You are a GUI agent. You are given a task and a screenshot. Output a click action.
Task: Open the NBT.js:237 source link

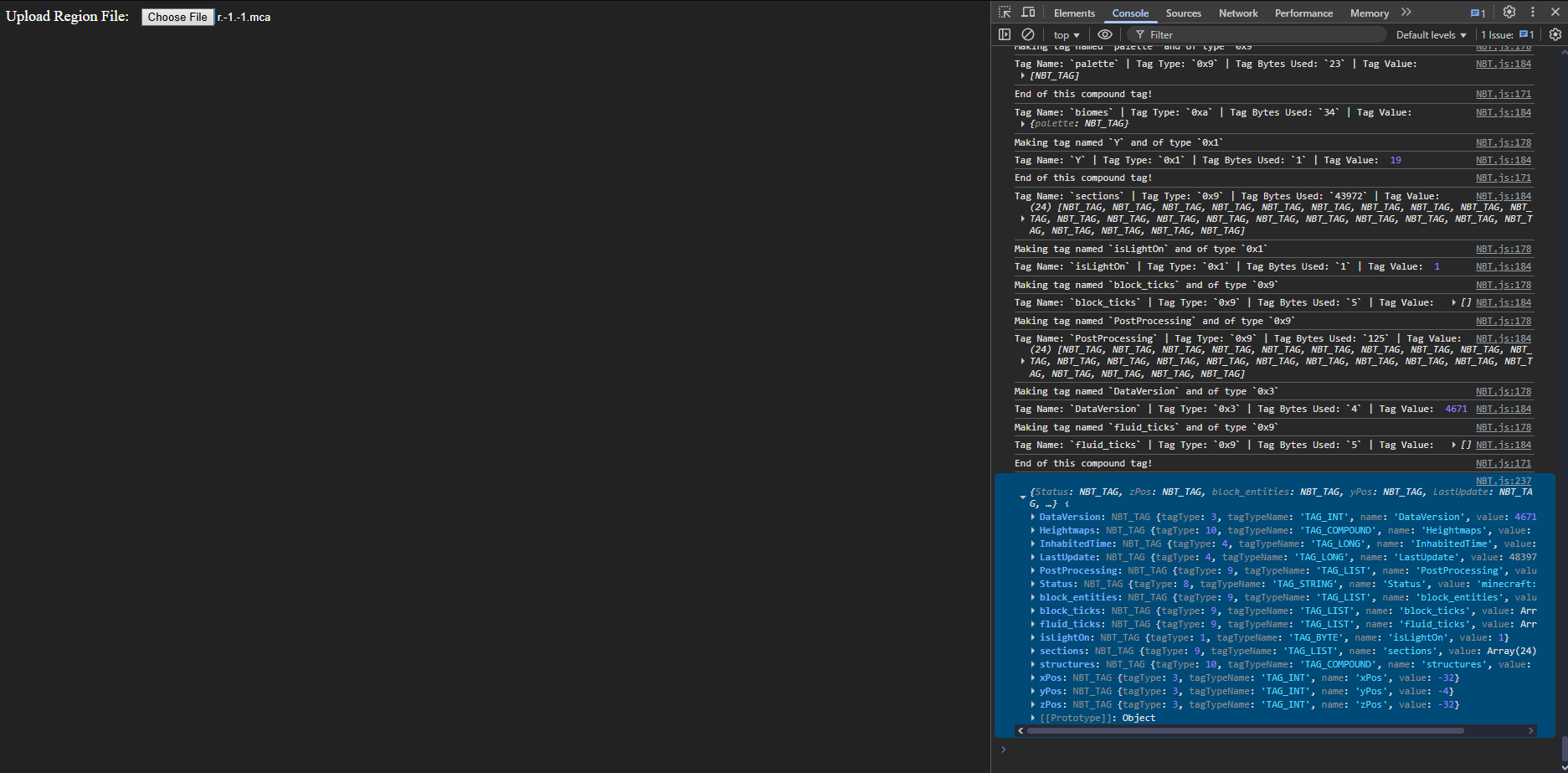(x=1503, y=481)
